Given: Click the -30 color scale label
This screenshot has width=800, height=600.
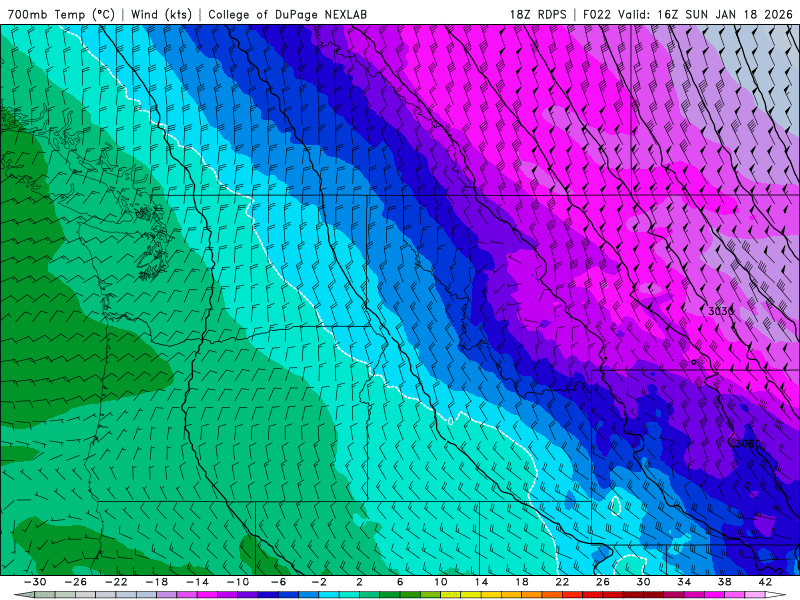Looking at the screenshot, I should pos(35,582).
